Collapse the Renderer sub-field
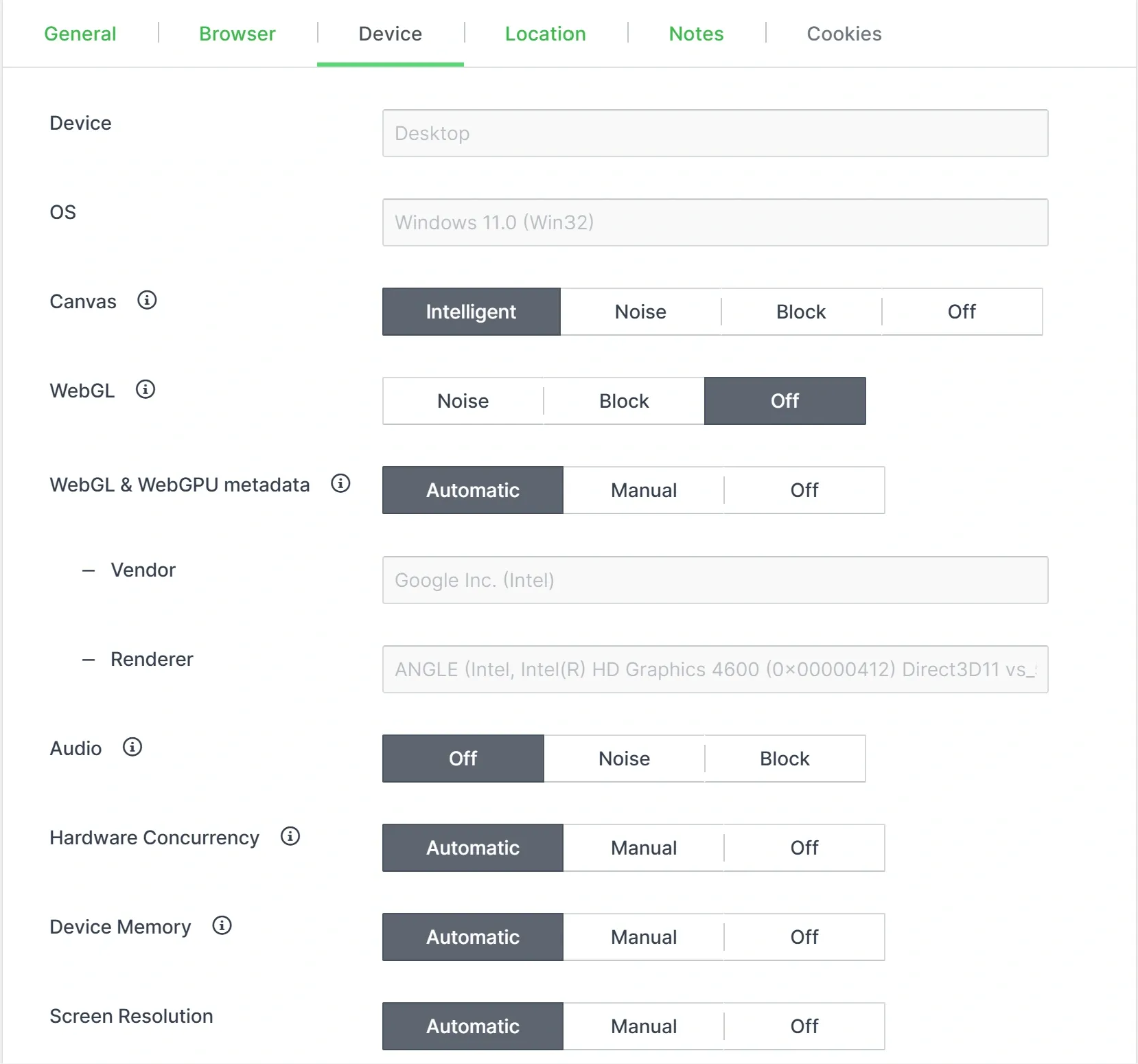The image size is (1138, 1064). pos(89,660)
